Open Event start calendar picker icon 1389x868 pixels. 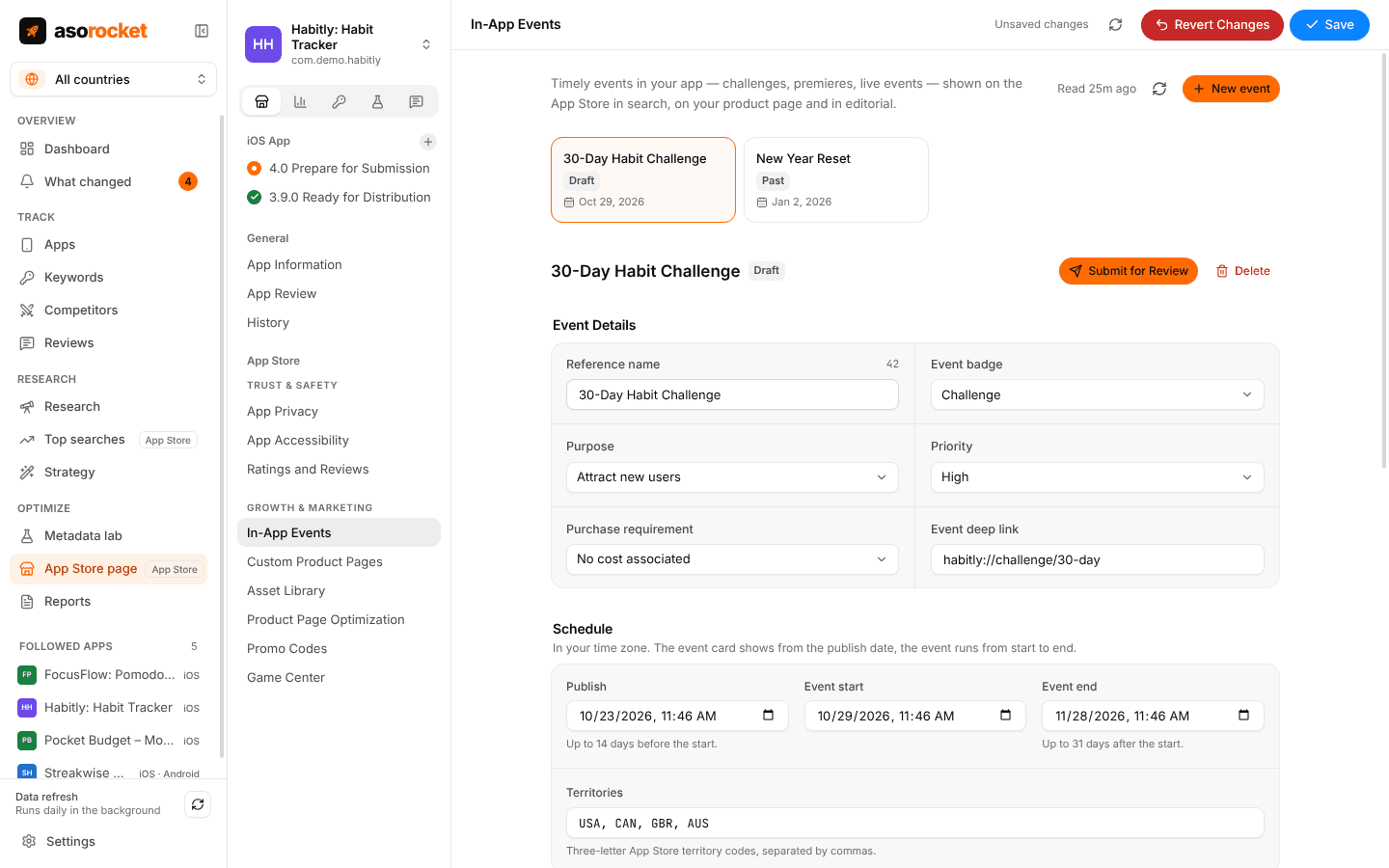[1005, 716]
